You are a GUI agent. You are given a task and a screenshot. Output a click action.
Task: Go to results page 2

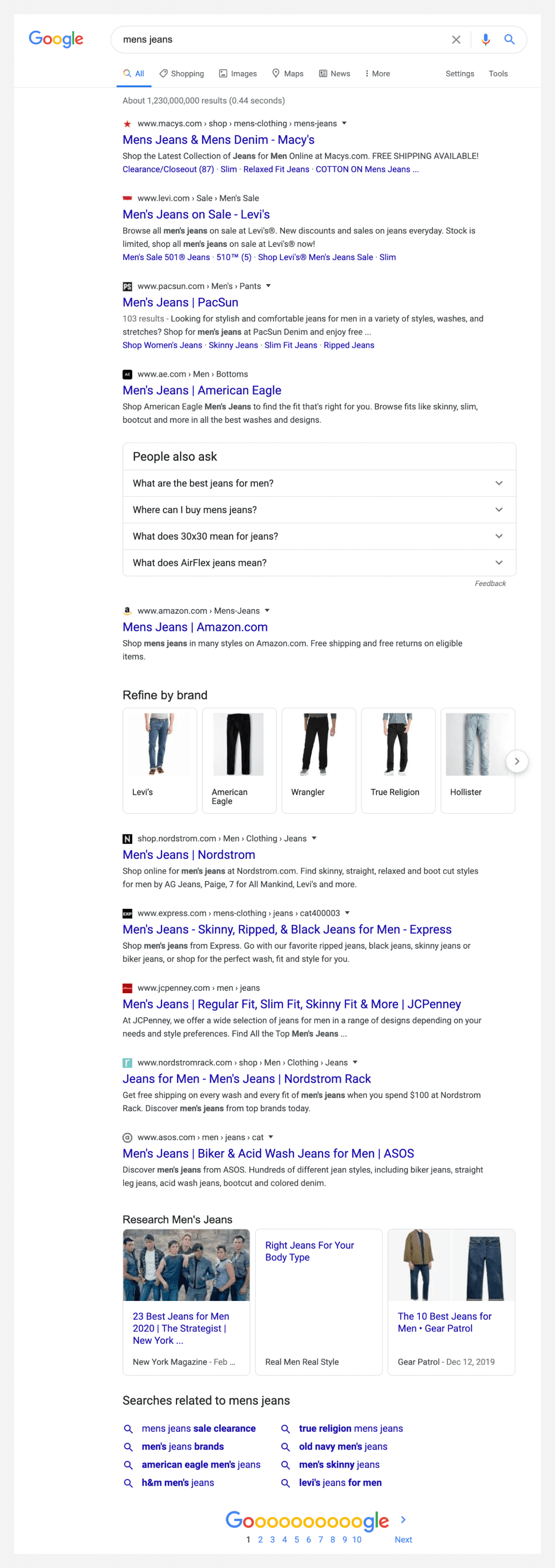(260, 1539)
